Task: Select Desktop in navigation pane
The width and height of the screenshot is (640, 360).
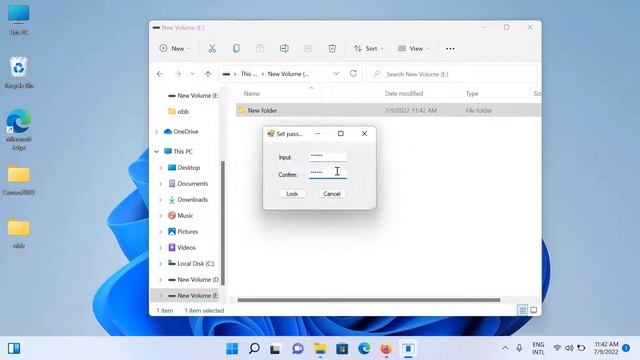Action: coord(184,168)
